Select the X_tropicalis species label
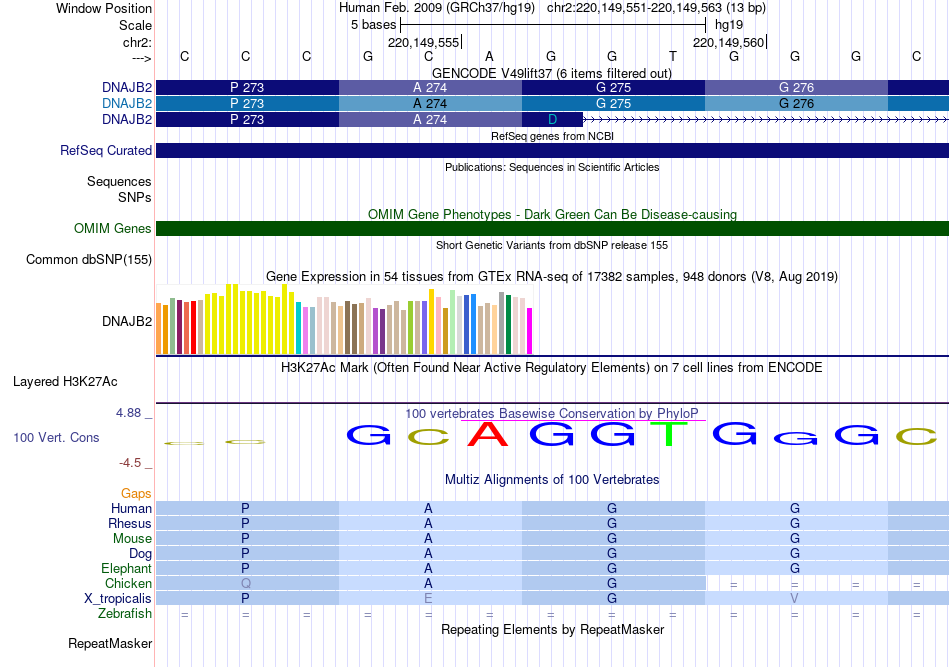 118,599
